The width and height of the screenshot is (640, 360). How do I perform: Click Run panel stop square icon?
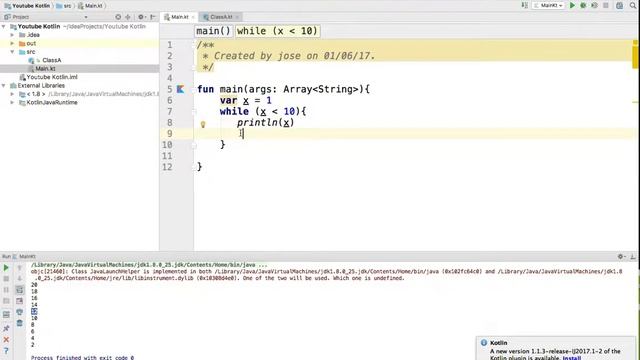click(x=6, y=279)
